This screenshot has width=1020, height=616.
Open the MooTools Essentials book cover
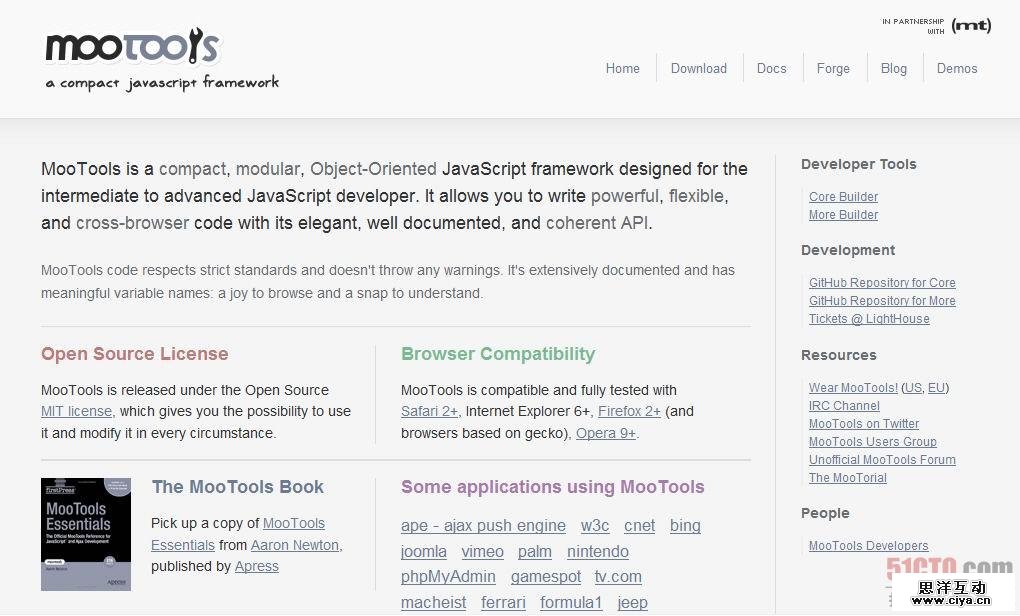pos(86,533)
